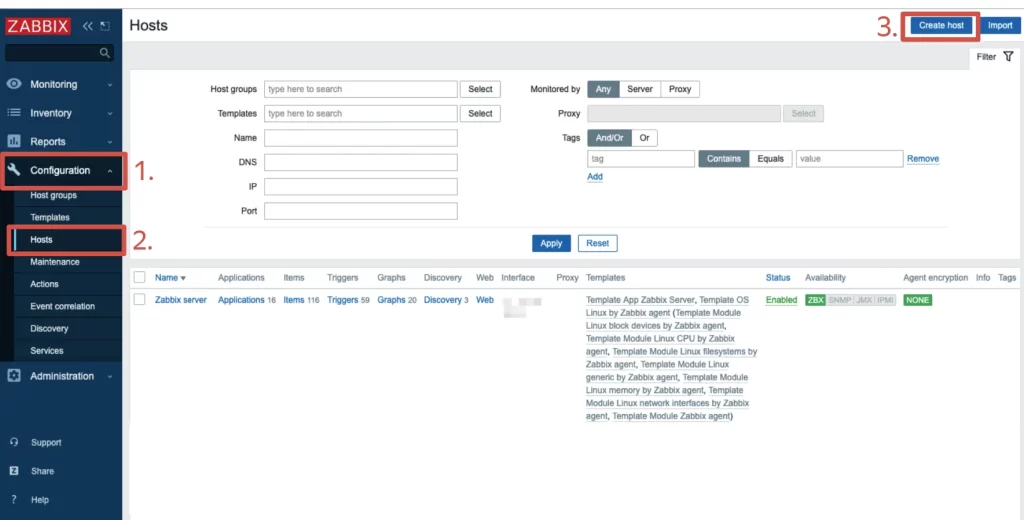Open Zabbix server Items link
This screenshot has width=1024, height=520.
[x=294, y=300]
